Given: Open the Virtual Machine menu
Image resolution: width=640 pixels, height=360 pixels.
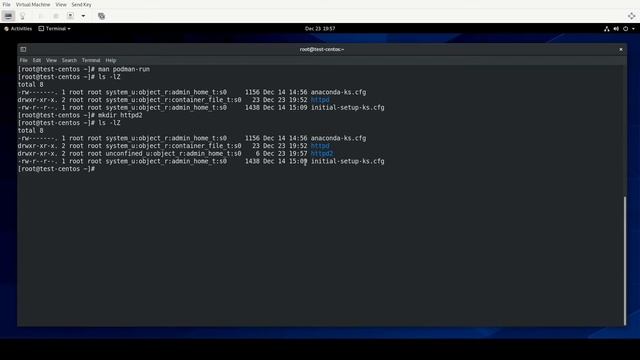Looking at the screenshot, I should [33, 4].
